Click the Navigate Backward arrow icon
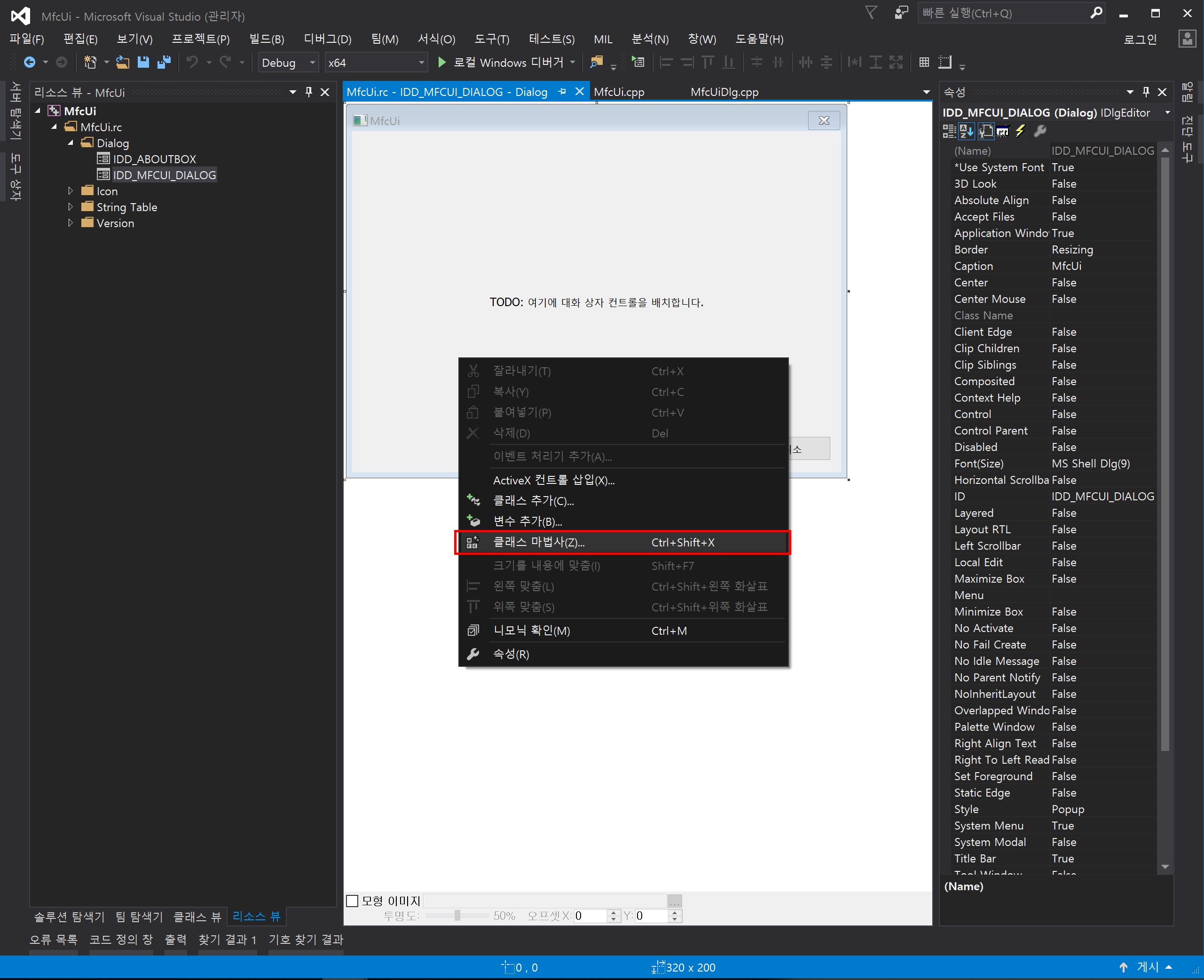Image resolution: width=1204 pixels, height=980 pixels. pyautogui.click(x=29, y=62)
